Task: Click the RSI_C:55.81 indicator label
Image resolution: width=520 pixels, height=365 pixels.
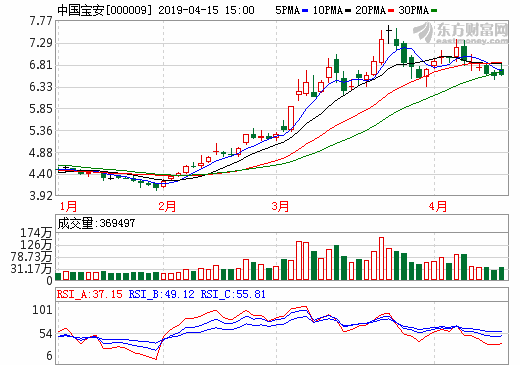Action: point(233,294)
